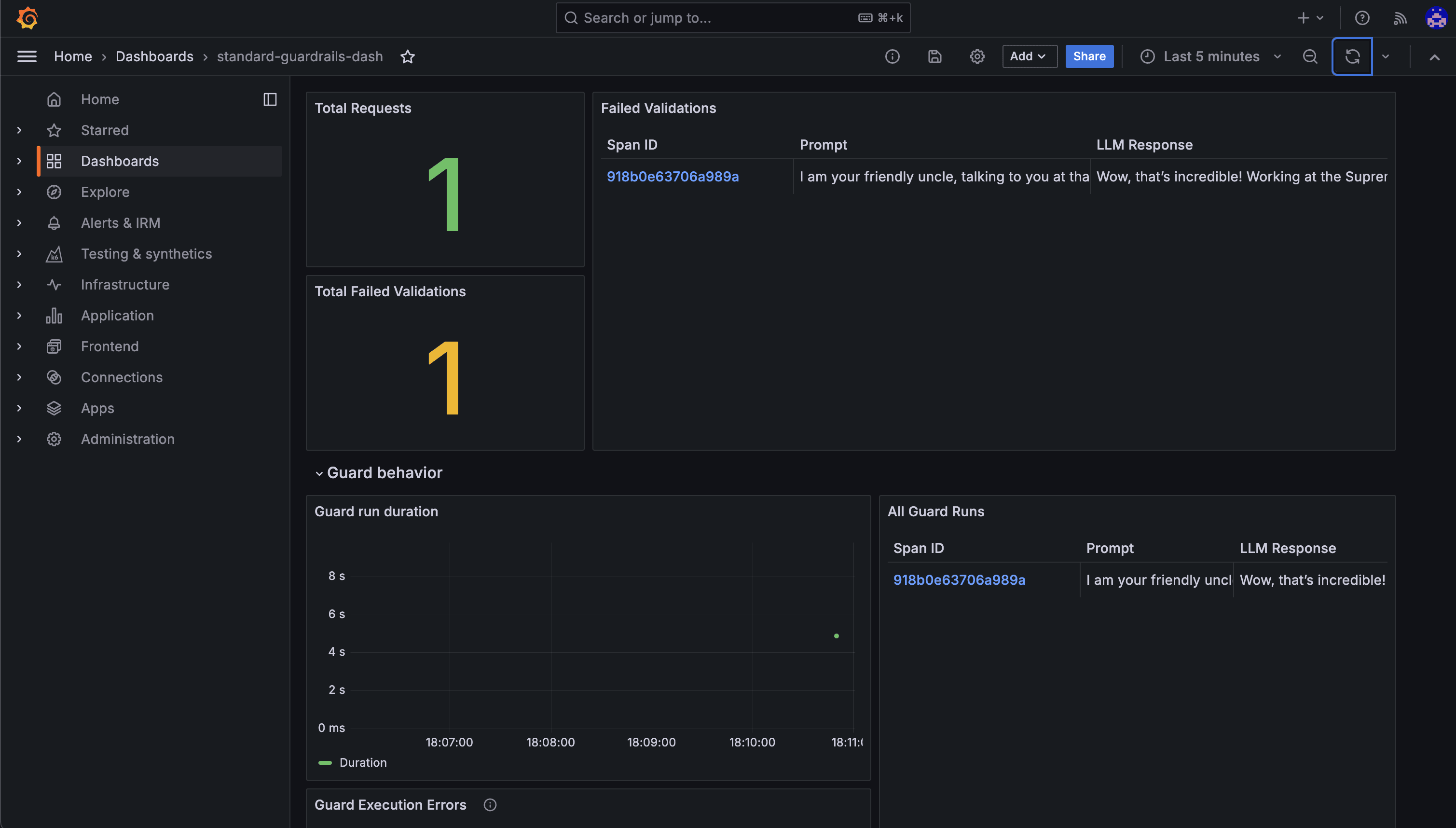Toggle the Duration legend series swatch
This screenshot has height=828, width=1456.
[325, 762]
